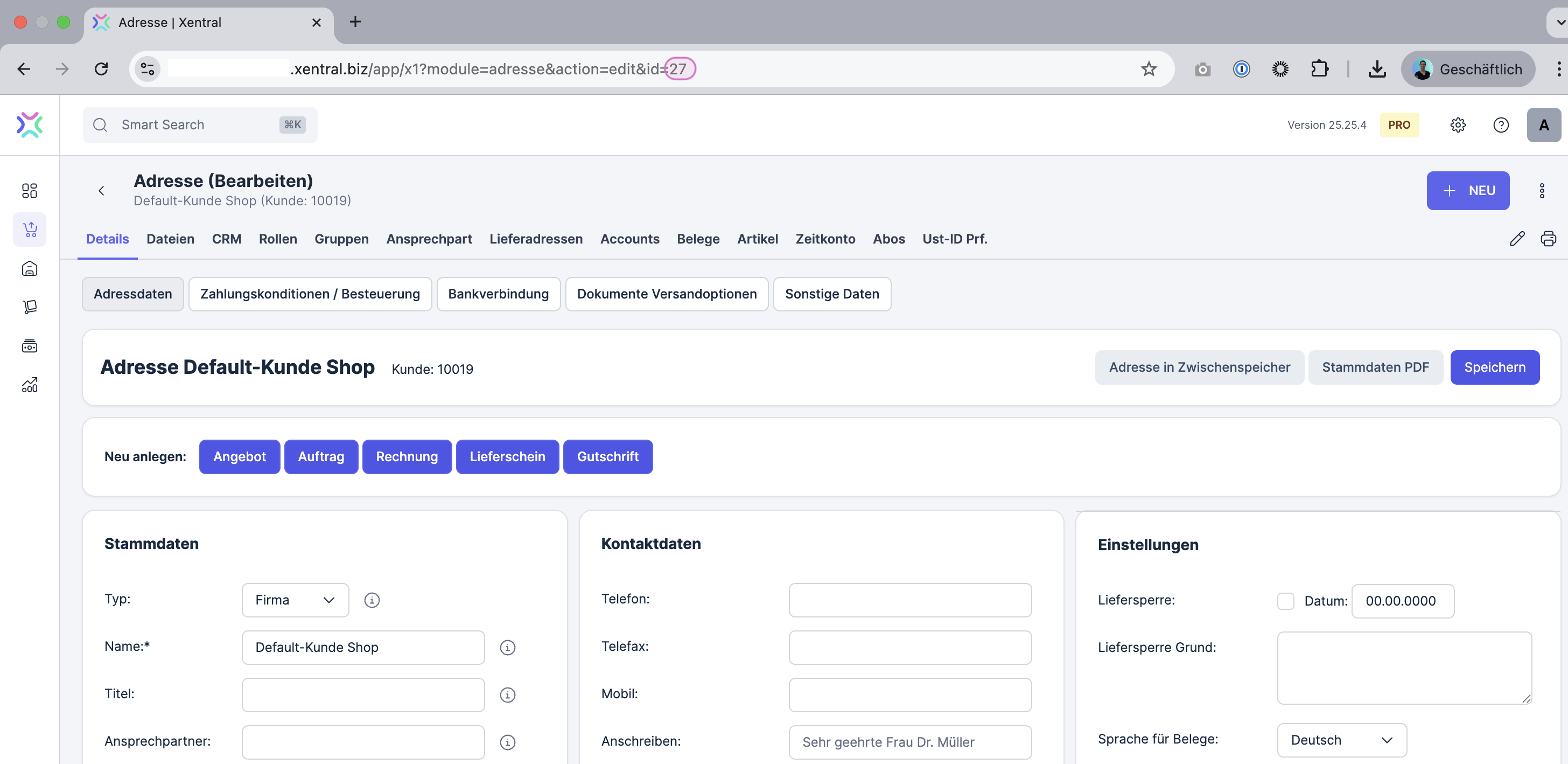
Task: Switch to the CRM tab
Action: pyautogui.click(x=226, y=239)
